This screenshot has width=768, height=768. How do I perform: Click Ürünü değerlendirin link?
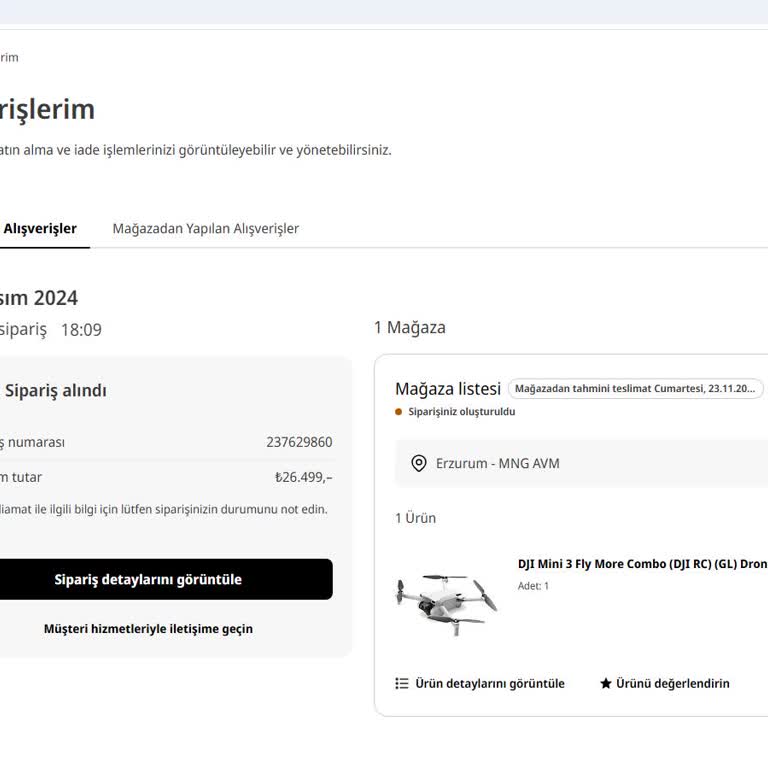(672, 684)
